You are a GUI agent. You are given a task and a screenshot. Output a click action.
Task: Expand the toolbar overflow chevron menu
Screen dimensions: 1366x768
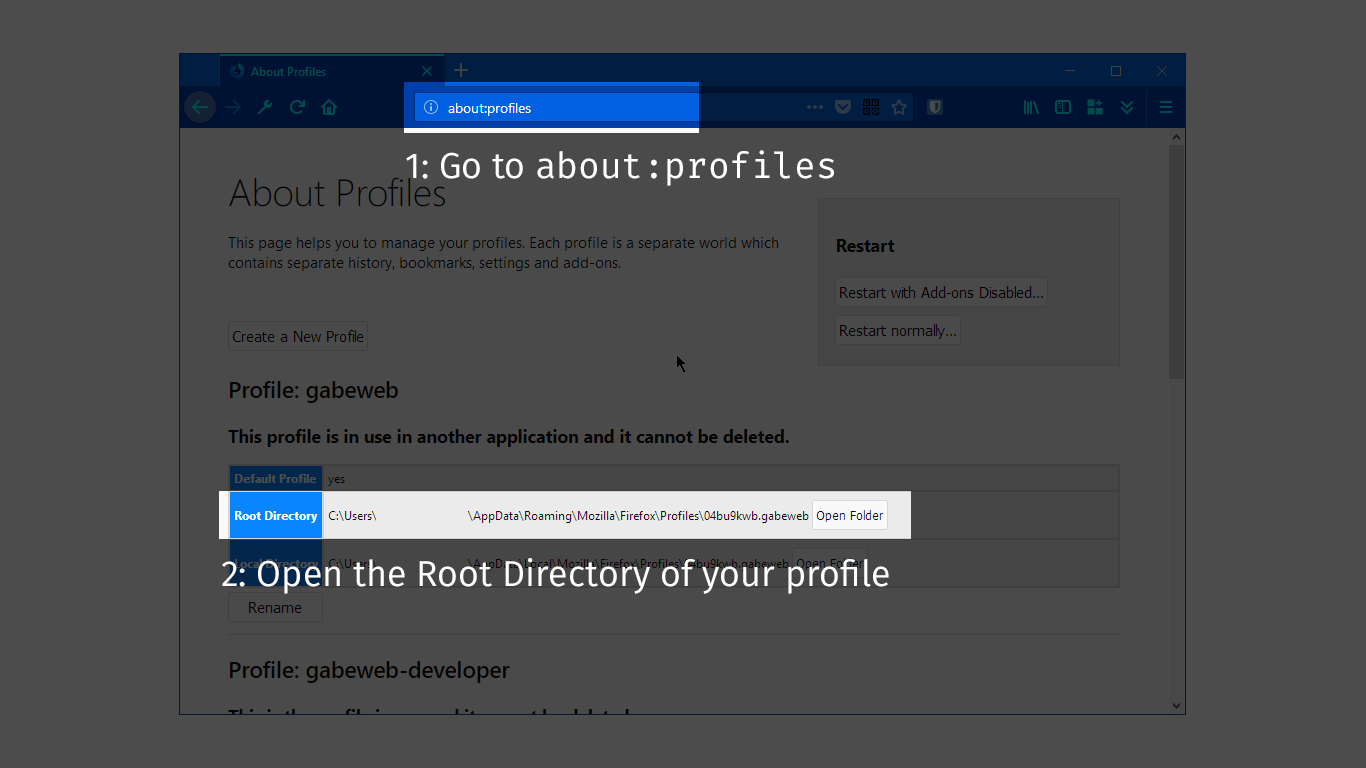click(1127, 107)
